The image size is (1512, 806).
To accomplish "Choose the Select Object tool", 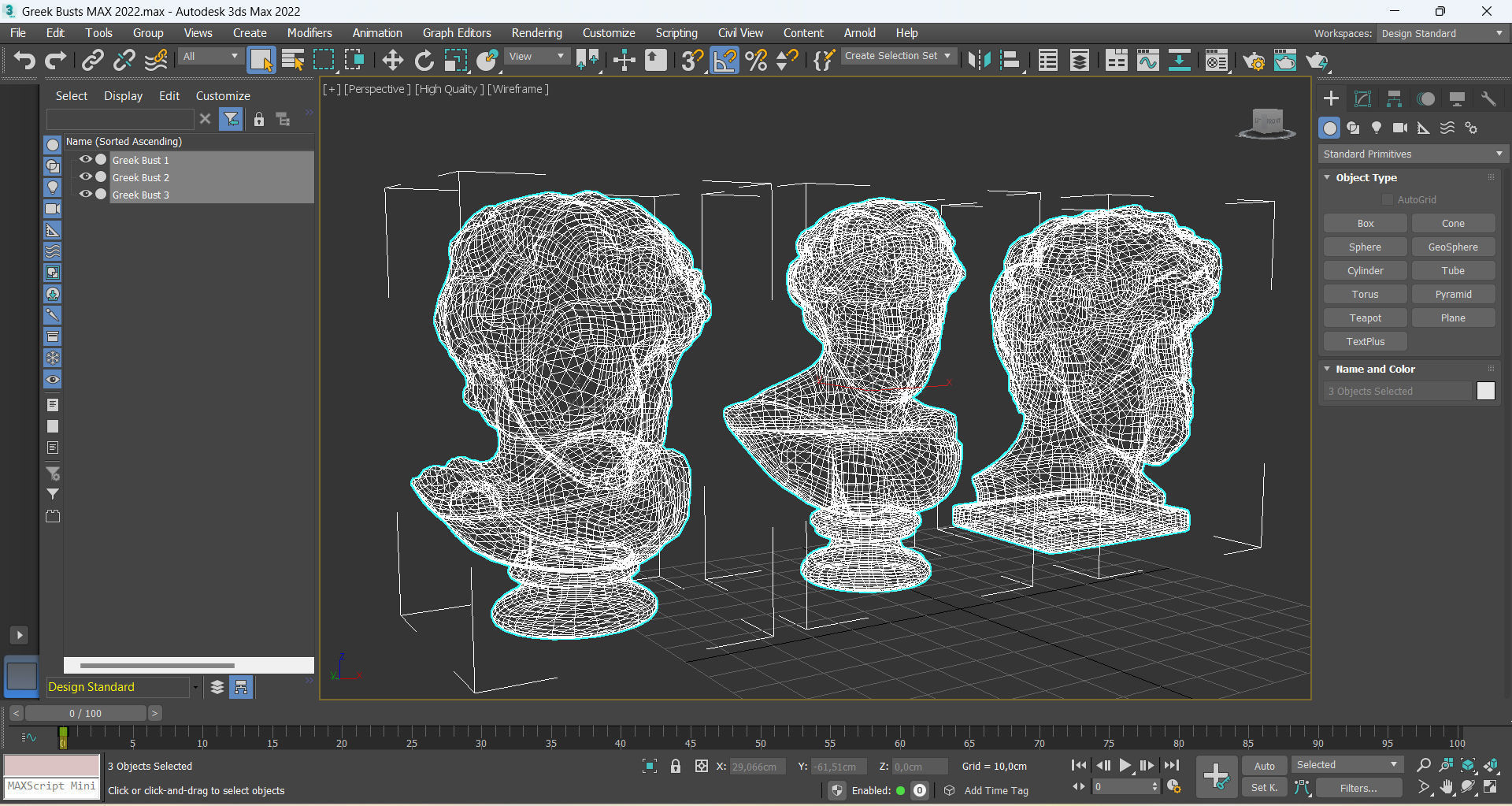I will click(x=261, y=61).
